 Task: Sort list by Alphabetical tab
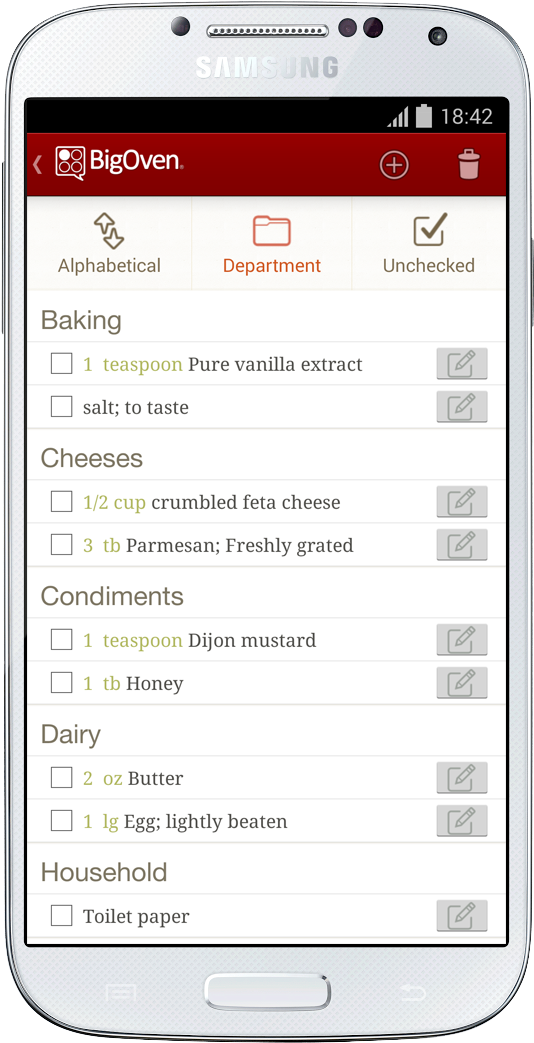[109, 243]
